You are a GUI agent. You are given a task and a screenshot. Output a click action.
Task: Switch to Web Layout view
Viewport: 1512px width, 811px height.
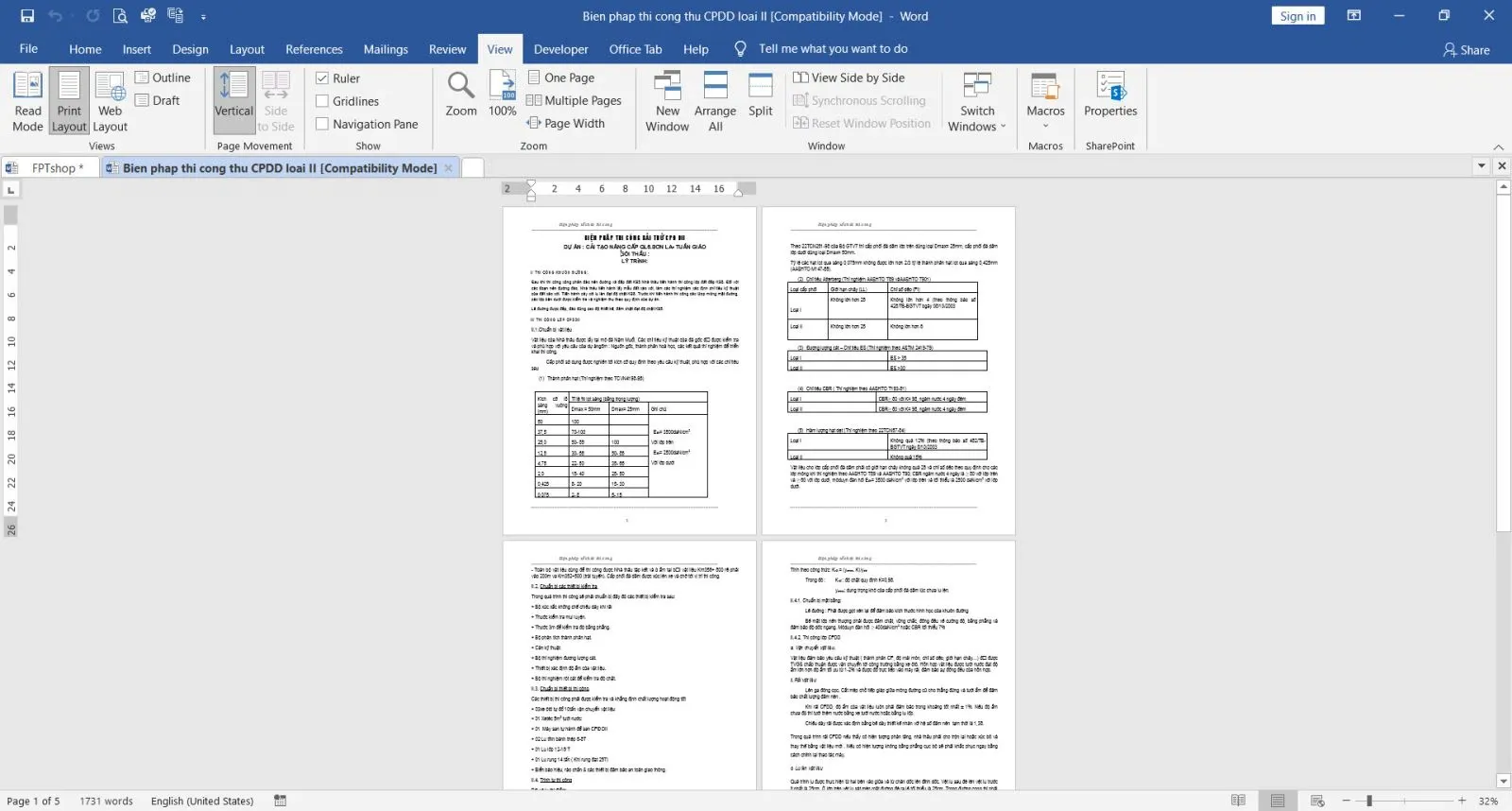click(x=111, y=101)
